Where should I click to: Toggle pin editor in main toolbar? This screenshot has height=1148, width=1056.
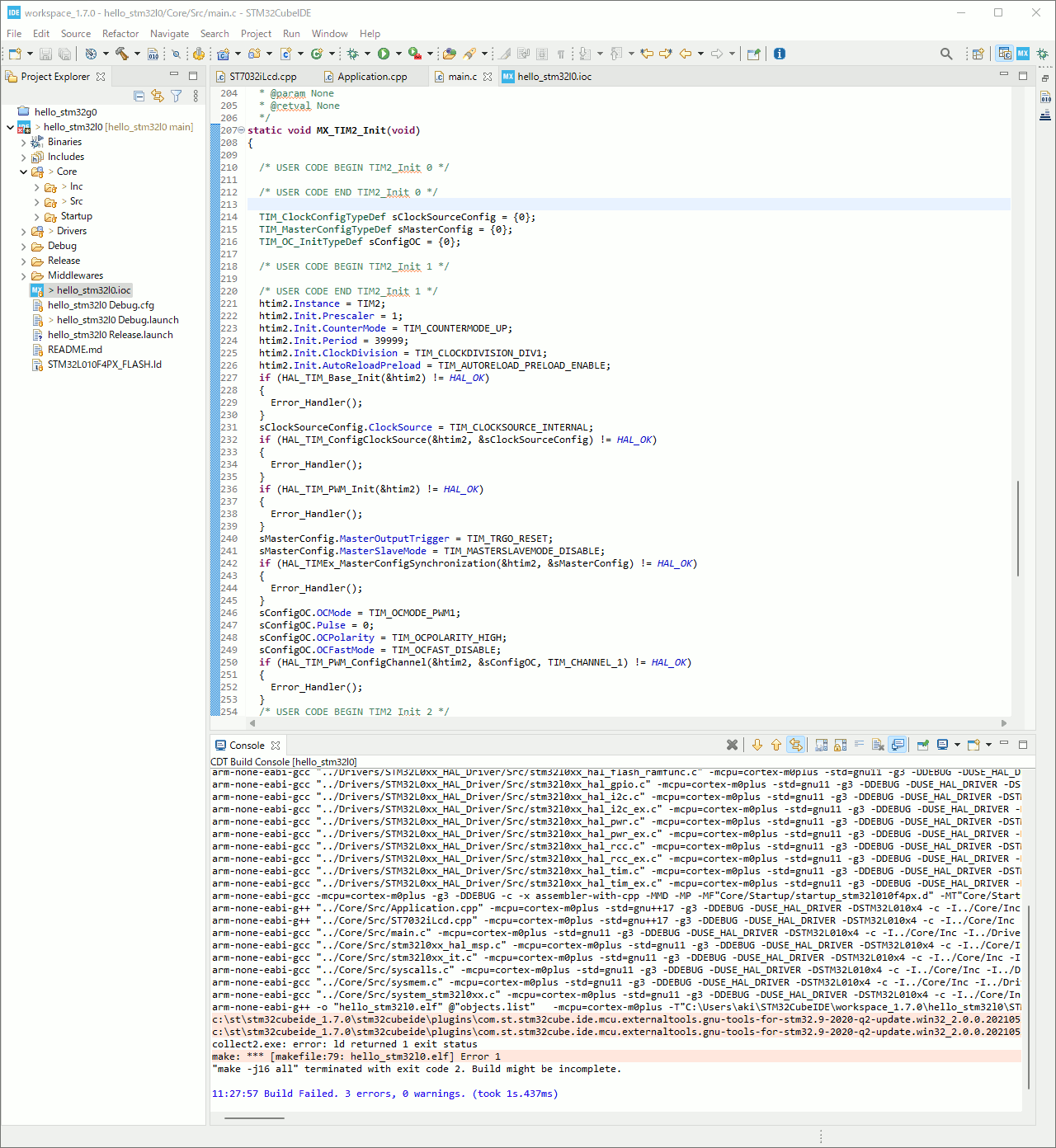(x=753, y=54)
